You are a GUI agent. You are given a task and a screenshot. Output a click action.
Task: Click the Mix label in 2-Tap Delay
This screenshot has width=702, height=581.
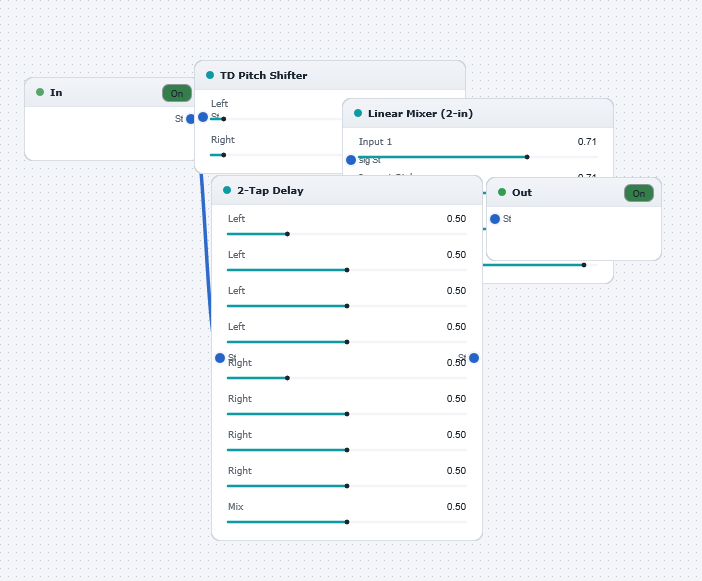coord(235,506)
